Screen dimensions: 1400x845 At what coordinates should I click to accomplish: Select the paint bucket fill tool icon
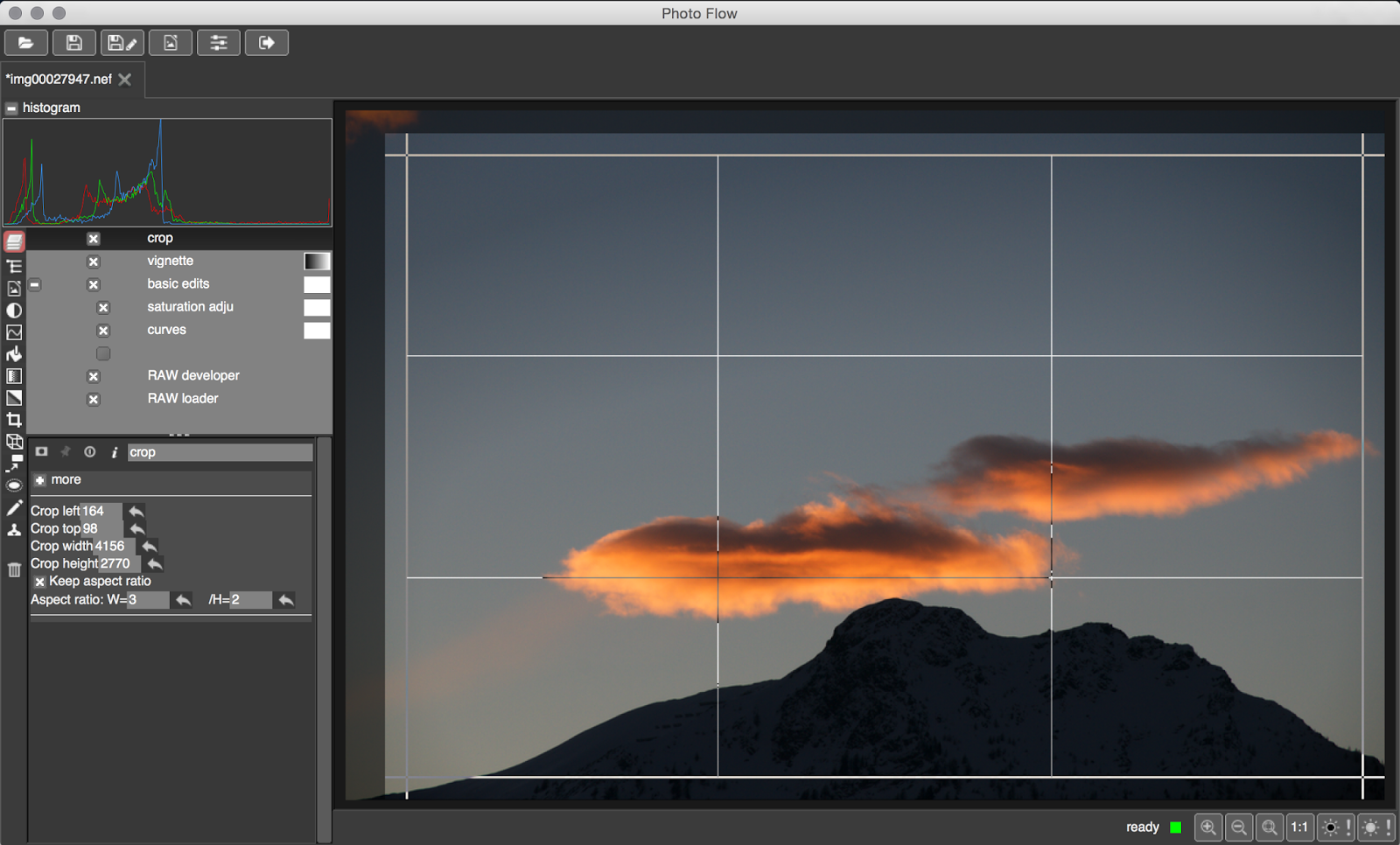14,354
